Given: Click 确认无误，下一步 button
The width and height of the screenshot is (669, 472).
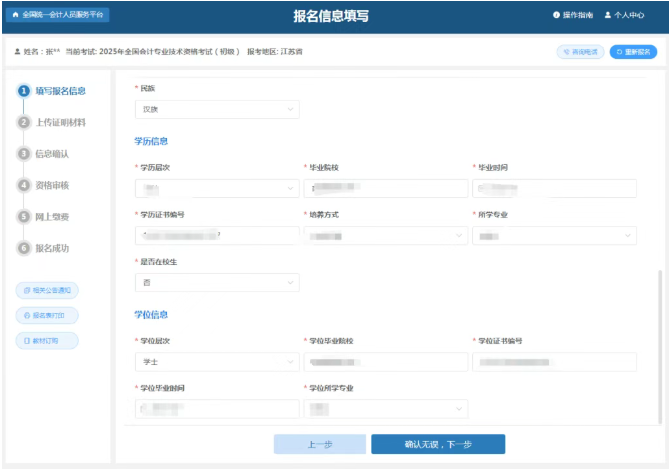Looking at the screenshot, I should click(437, 444).
